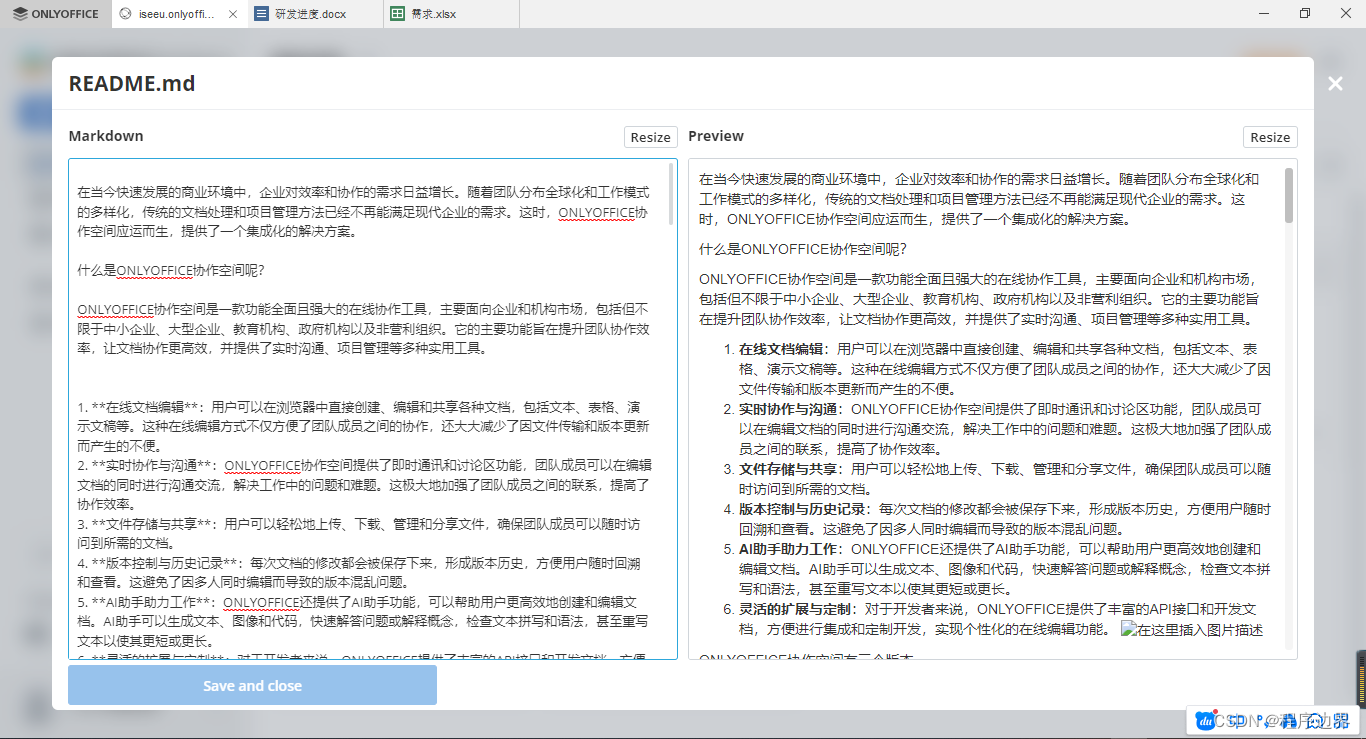Click preview bold item 灵活的扩展与定制
The height and width of the screenshot is (739, 1366).
point(795,609)
